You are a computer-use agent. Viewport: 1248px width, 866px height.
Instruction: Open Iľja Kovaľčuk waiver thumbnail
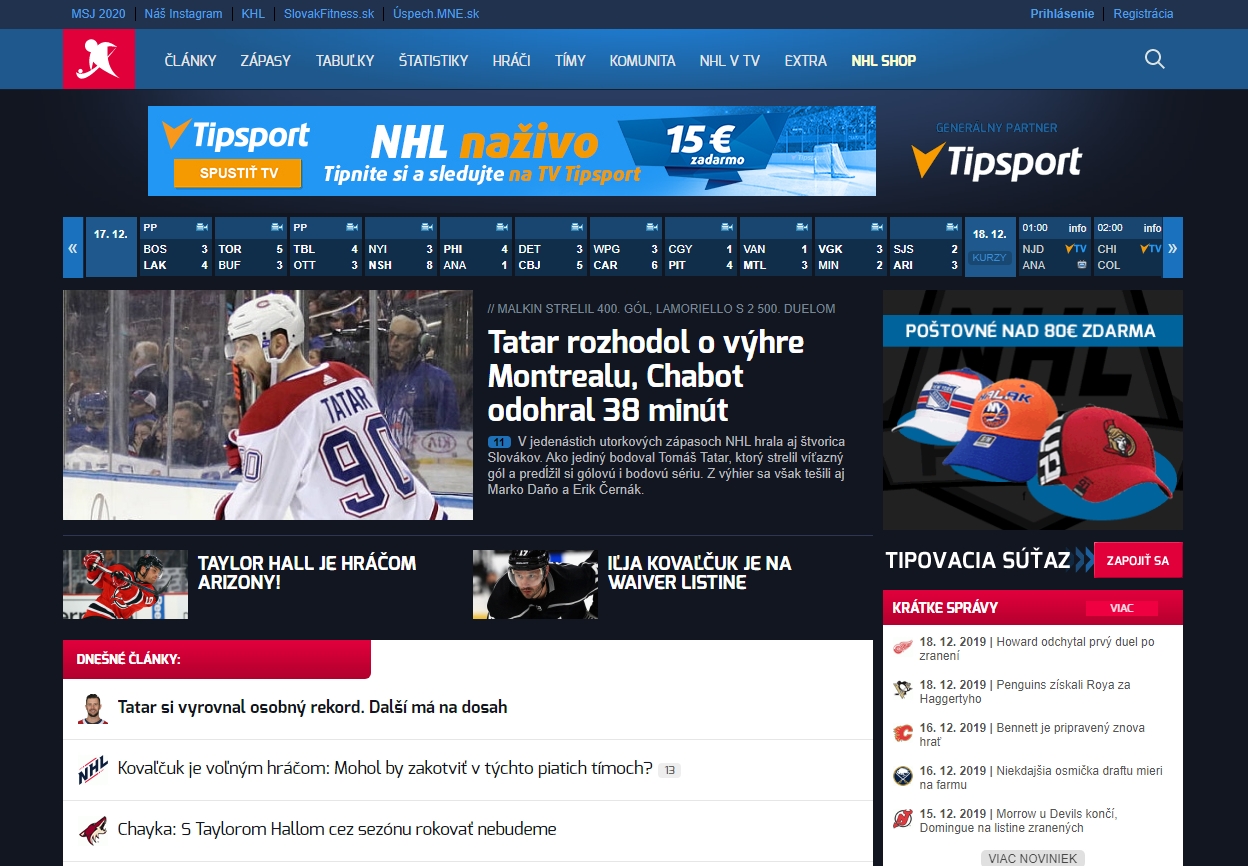[535, 584]
